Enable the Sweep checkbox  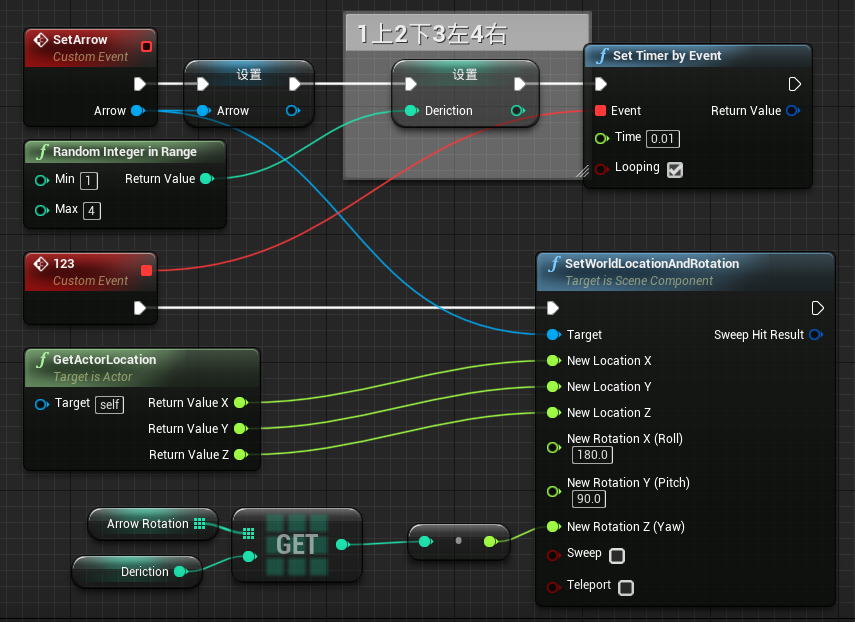(617, 555)
